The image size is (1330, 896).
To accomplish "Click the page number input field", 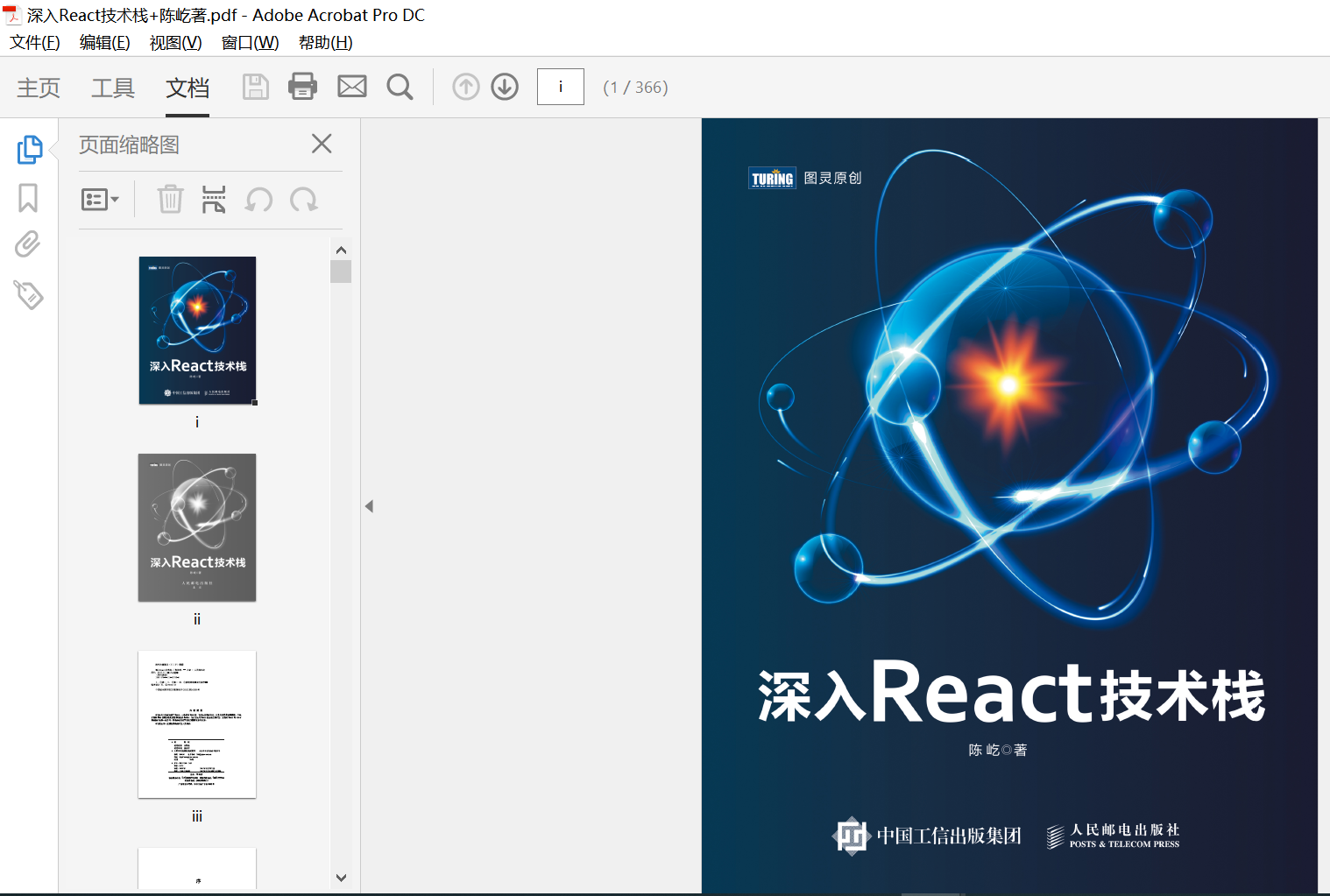I will [x=561, y=87].
